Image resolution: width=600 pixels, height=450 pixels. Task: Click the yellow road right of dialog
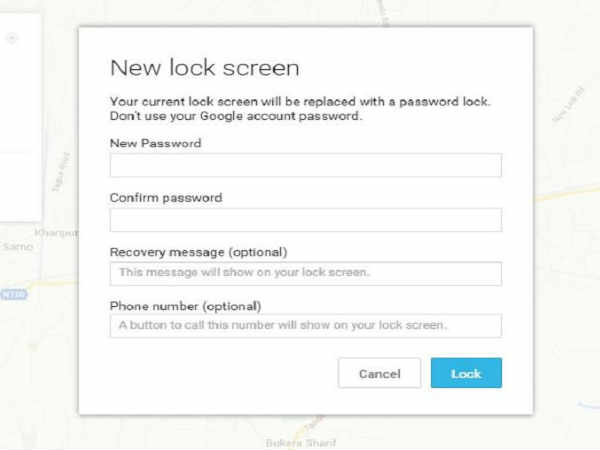click(566, 193)
